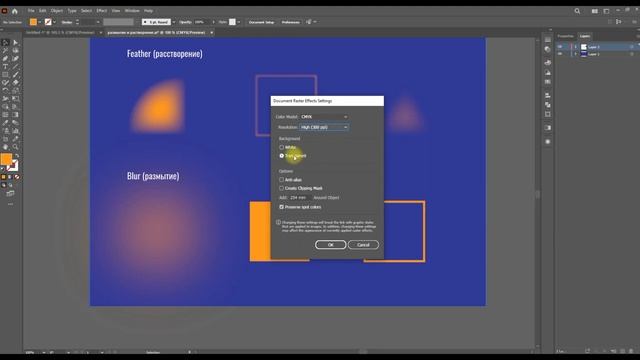640x360 pixels.
Task: Click the Stroke swatch in toolbar
Action: pyautogui.click(x=13, y=166)
